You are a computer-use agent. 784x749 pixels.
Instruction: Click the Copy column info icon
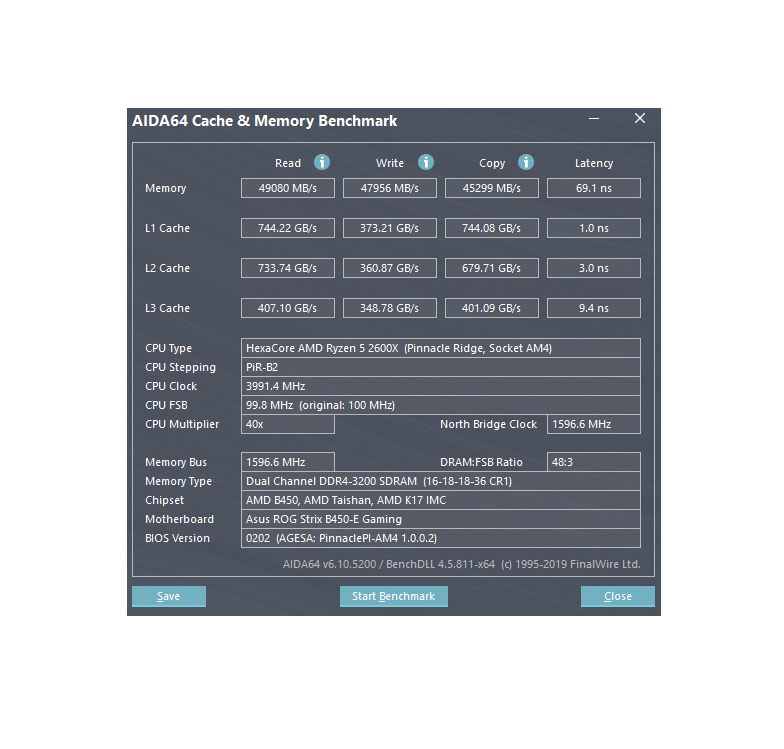[x=526, y=162]
